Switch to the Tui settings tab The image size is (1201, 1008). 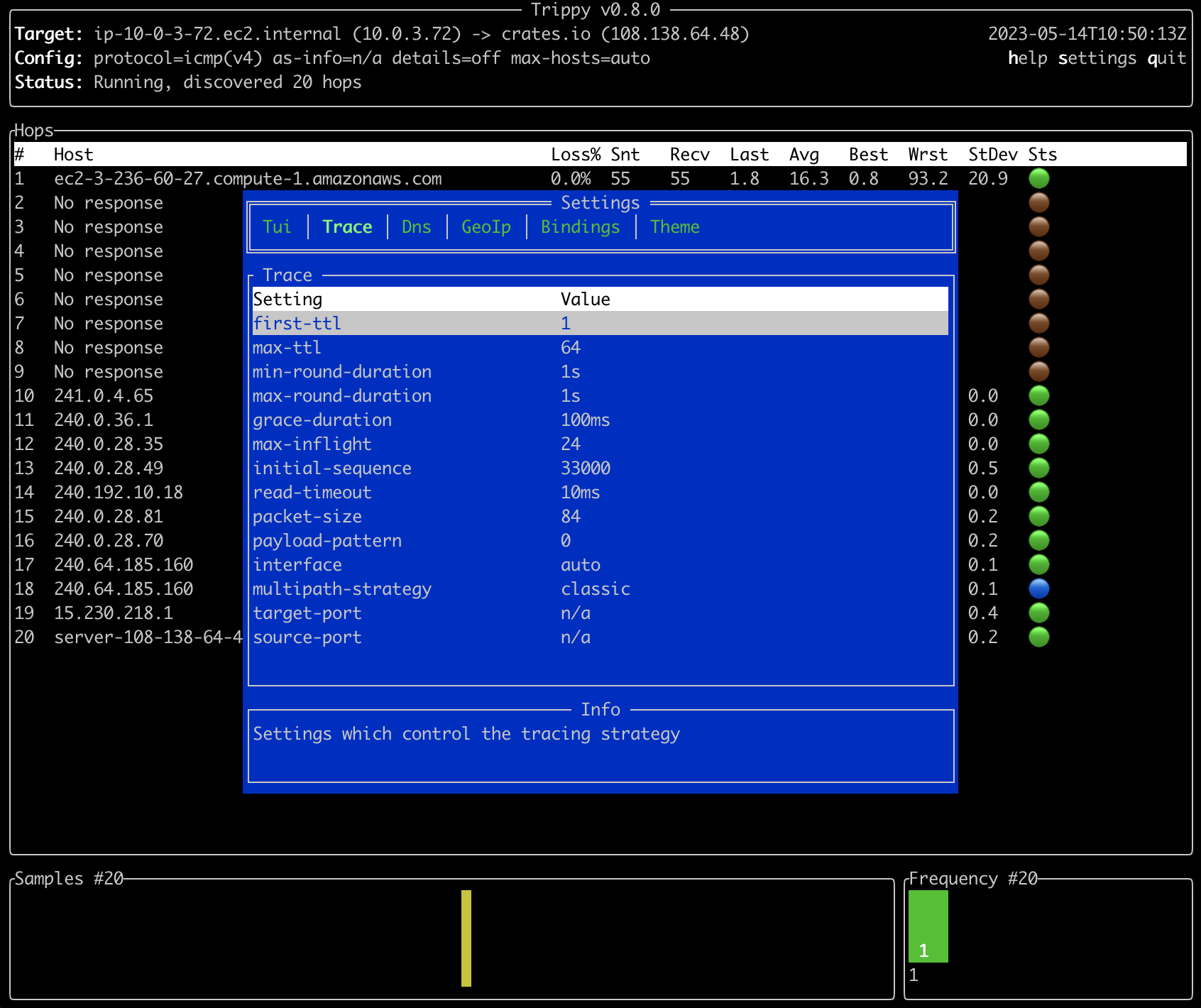(x=277, y=226)
